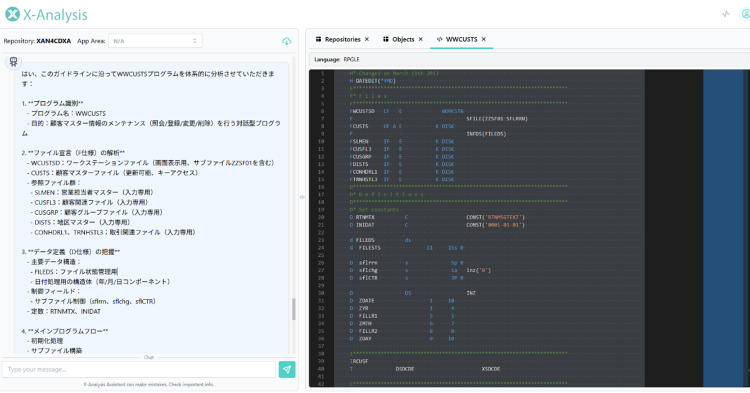Click chat line 'DISTS：地区マスター'
The image size is (750, 393).
point(81,222)
